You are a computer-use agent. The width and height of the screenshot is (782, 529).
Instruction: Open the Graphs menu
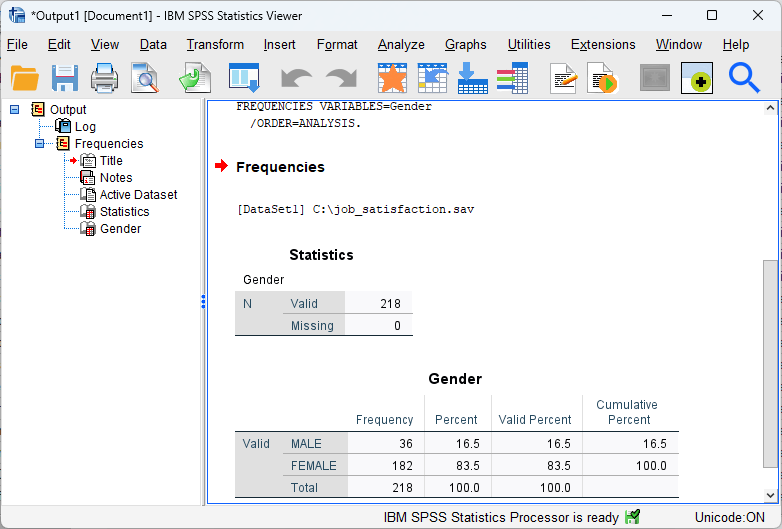465,44
